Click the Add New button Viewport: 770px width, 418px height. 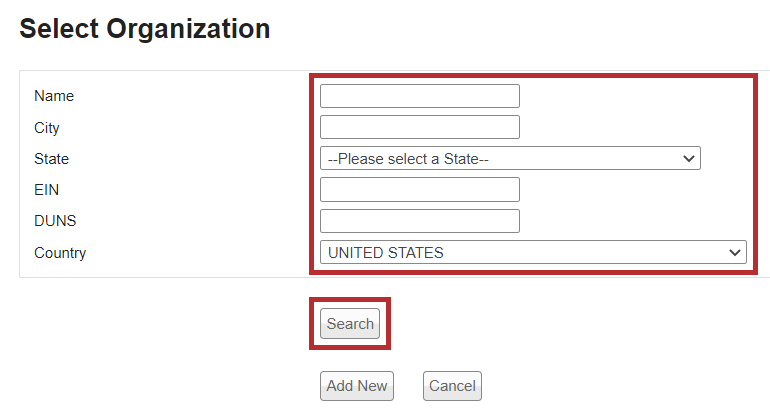click(x=357, y=386)
